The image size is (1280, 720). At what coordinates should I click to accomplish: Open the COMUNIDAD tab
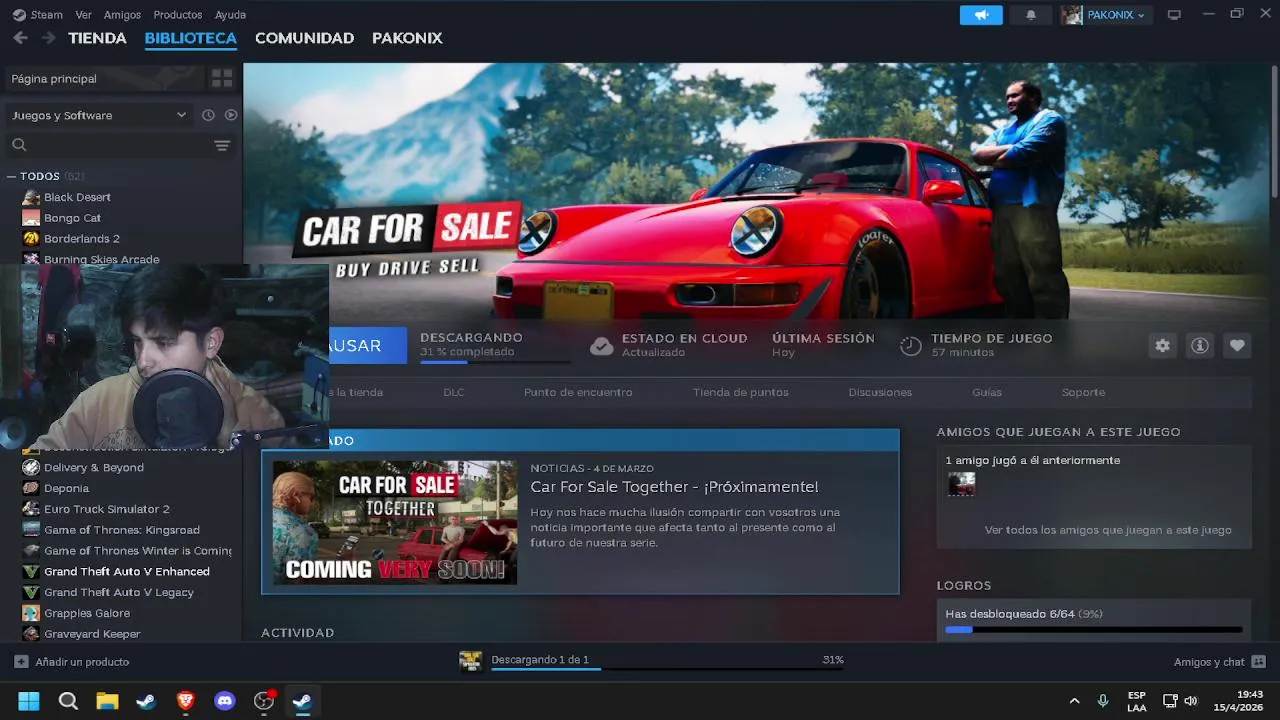point(304,38)
